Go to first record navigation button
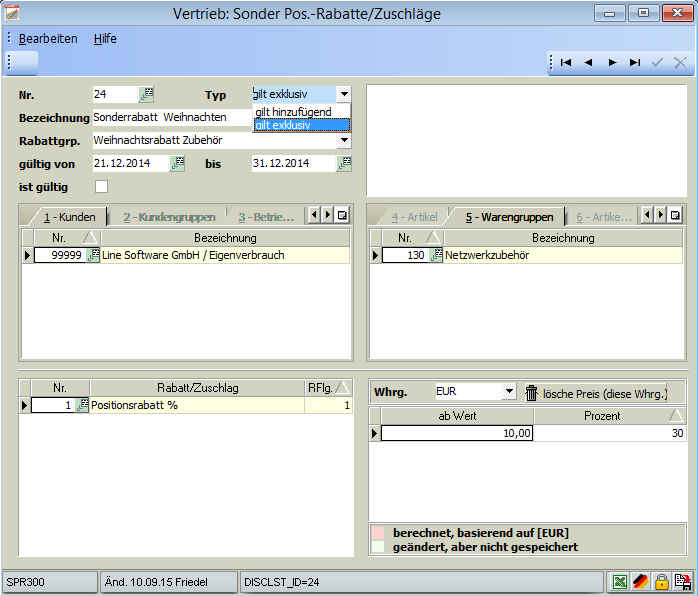Image resolution: width=698 pixels, height=596 pixels. coord(566,63)
